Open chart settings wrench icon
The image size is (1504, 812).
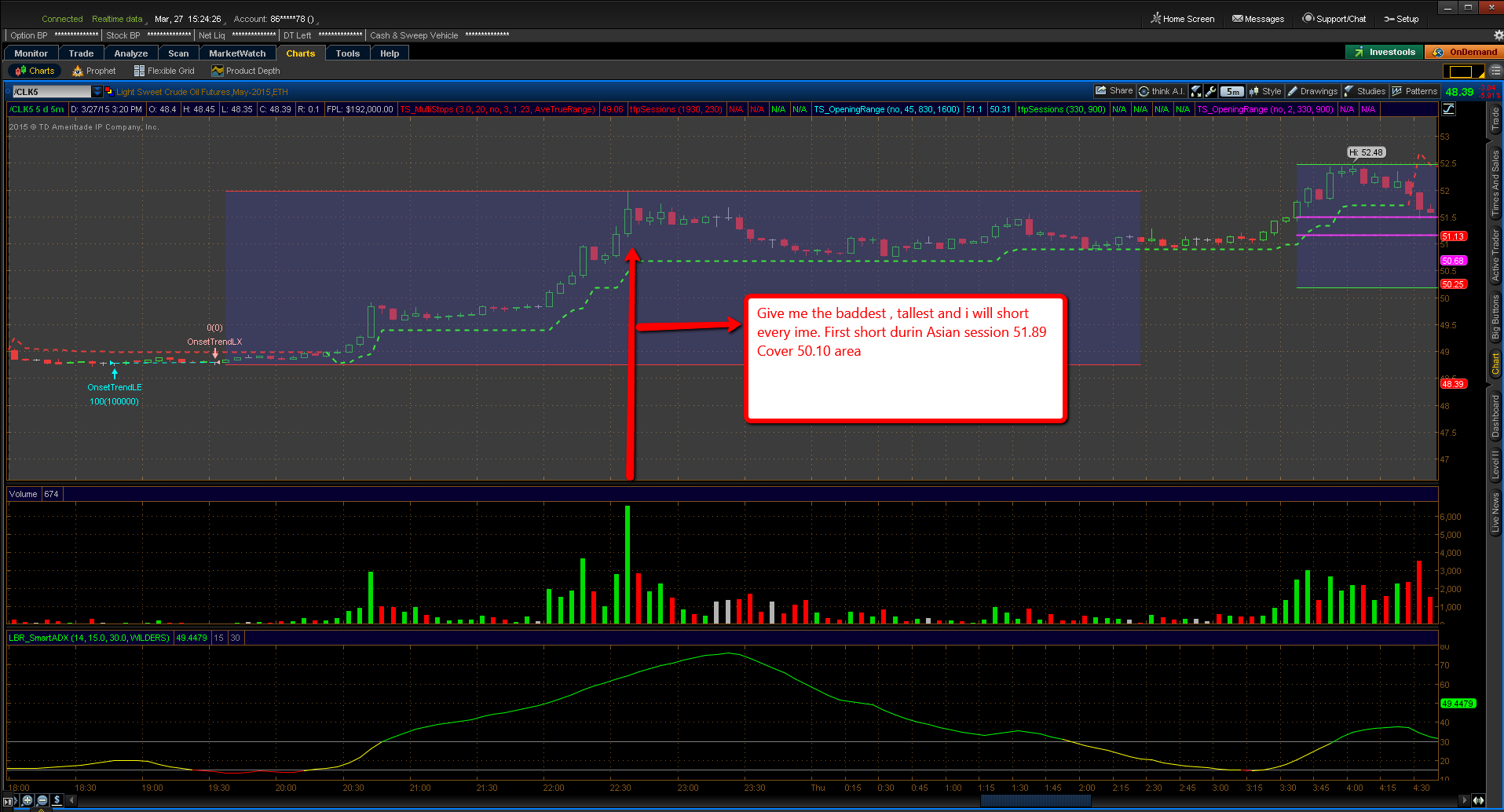coord(1211,91)
